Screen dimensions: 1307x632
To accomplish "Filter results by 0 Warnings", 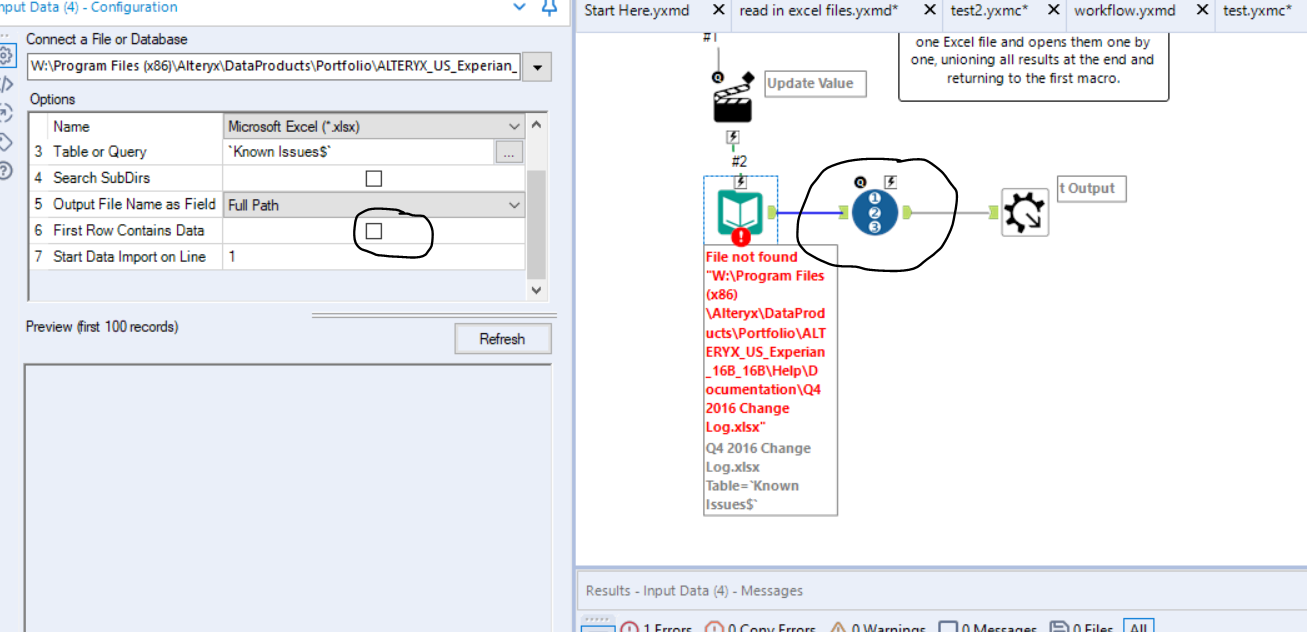I will click(876, 629).
